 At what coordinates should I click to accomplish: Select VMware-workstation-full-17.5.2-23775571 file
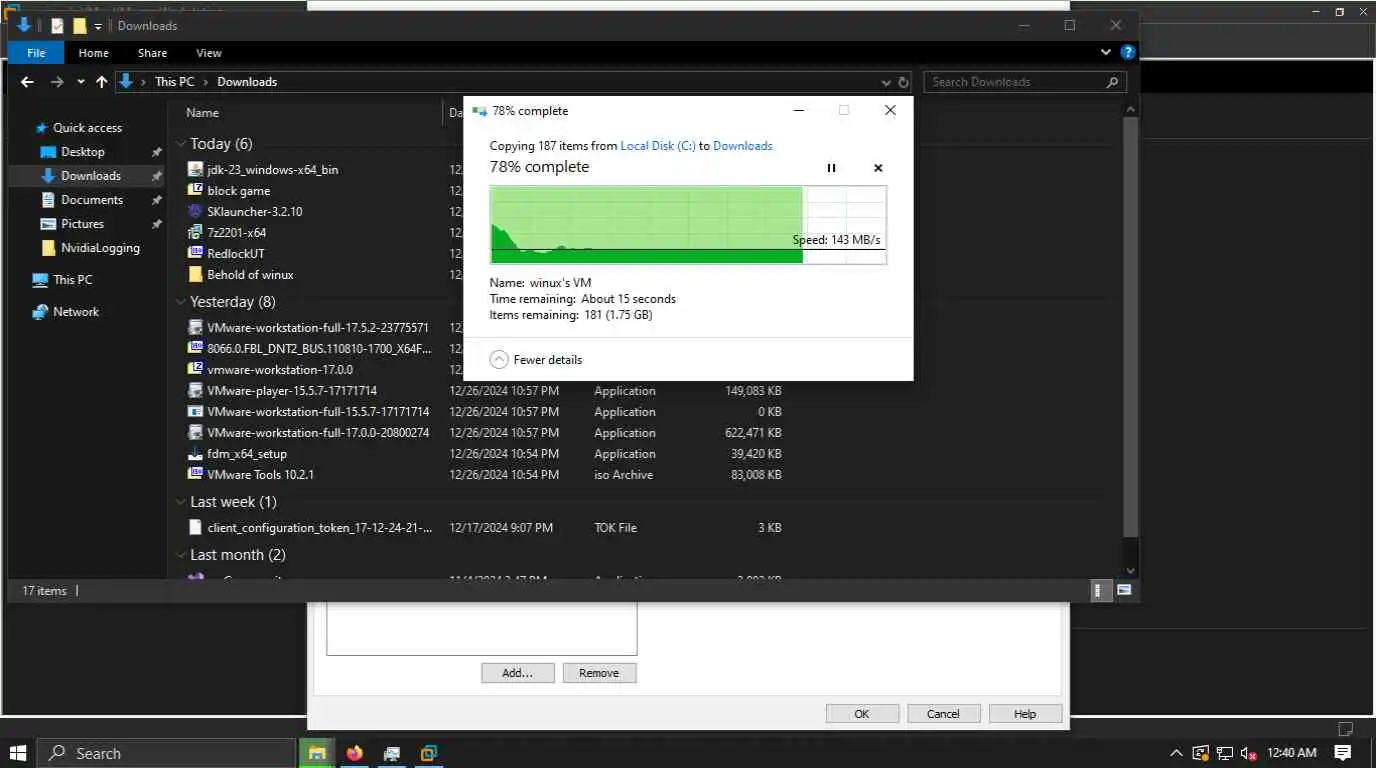pyautogui.click(x=317, y=328)
